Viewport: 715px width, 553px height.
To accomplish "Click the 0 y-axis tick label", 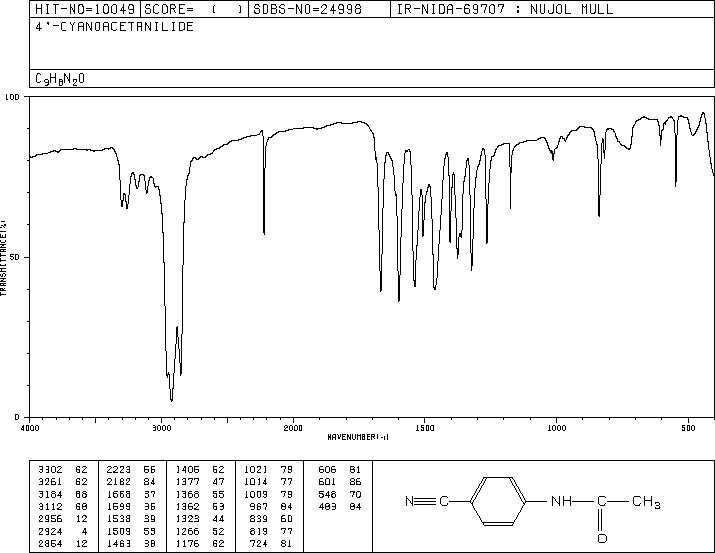I will [x=17, y=417].
